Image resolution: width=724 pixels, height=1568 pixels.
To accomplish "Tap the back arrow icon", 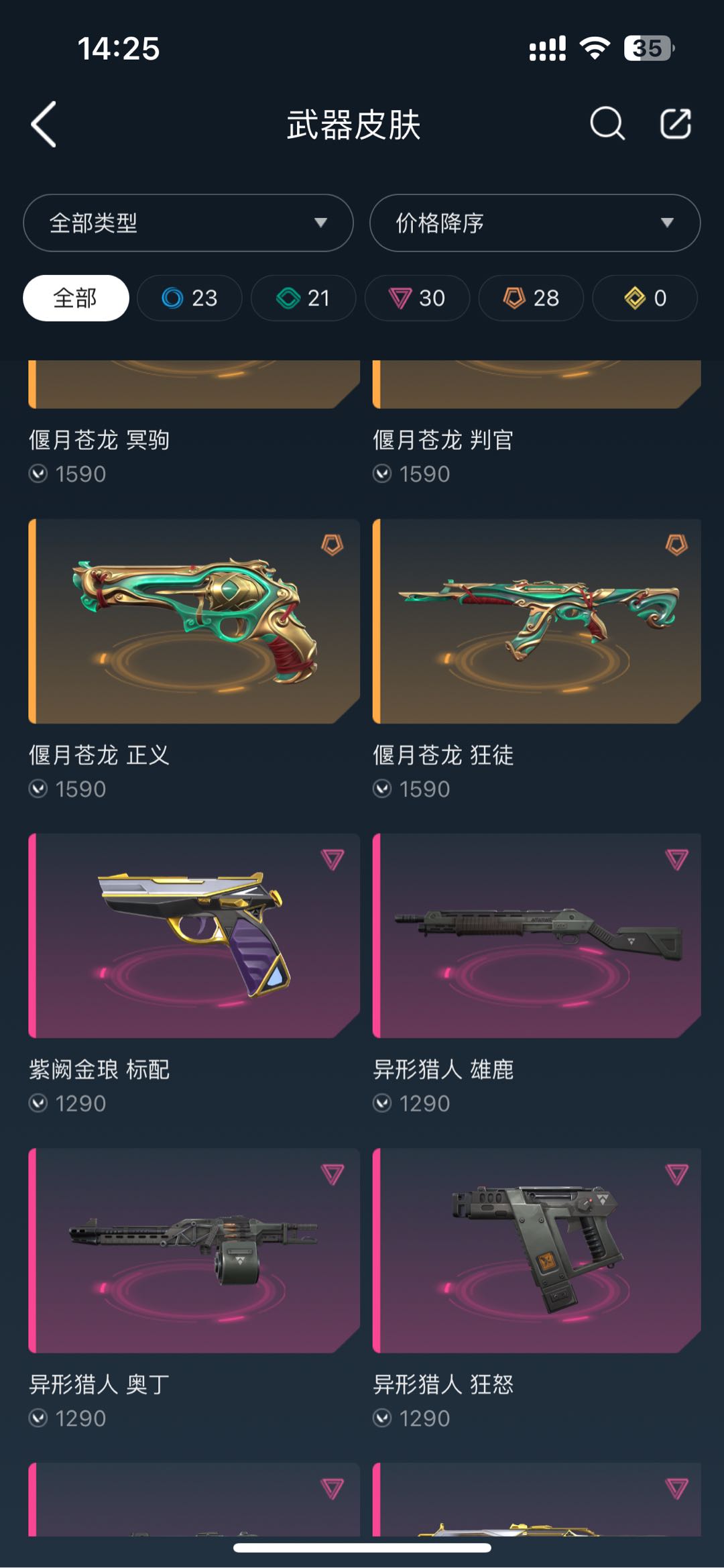I will click(x=44, y=125).
